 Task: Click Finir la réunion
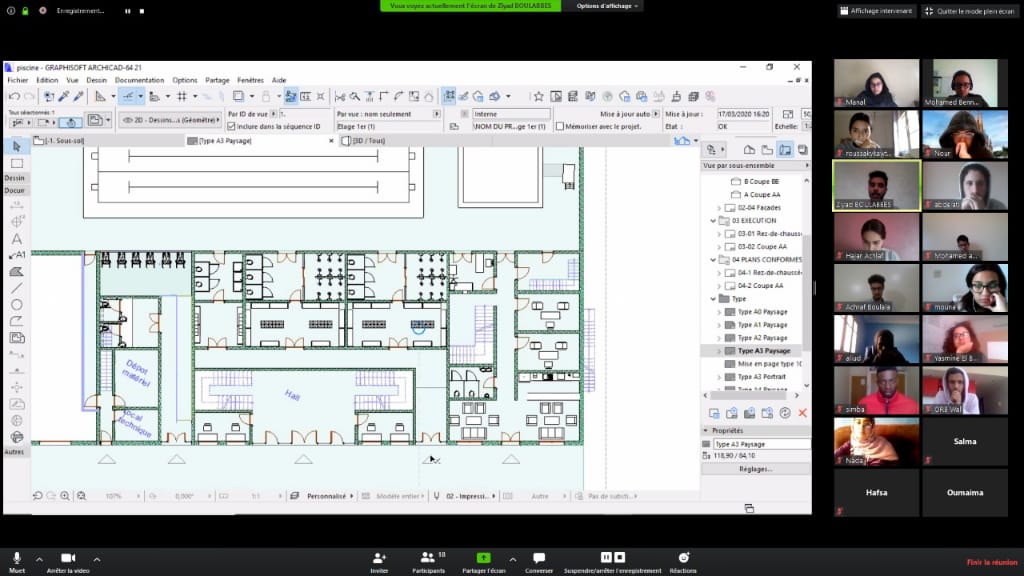pyautogui.click(x=991, y=562)
